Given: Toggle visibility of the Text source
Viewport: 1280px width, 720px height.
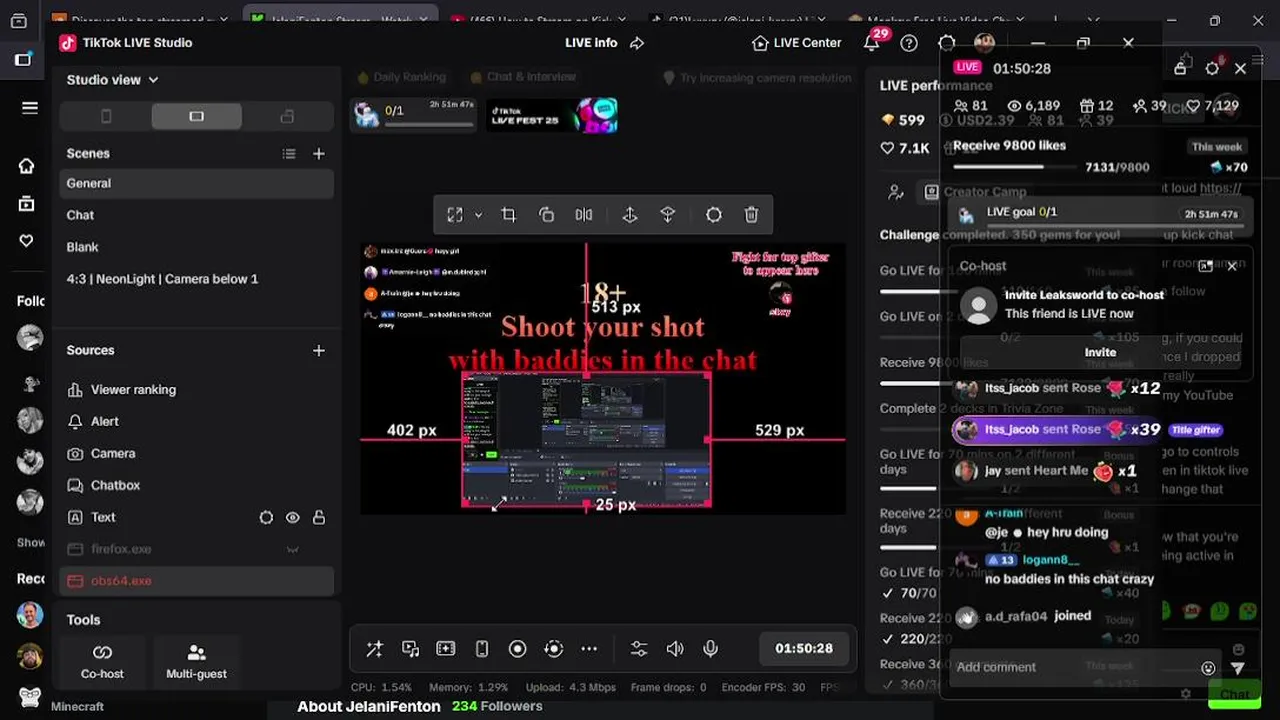Looking at the screenshot, I should coord(293,518).
